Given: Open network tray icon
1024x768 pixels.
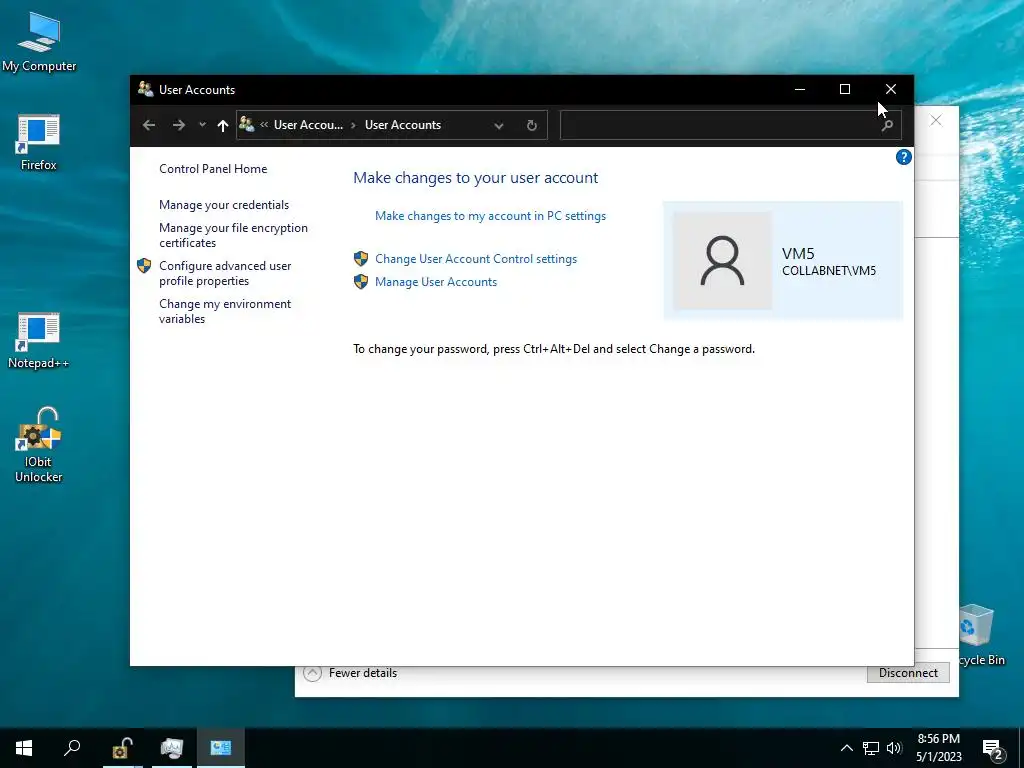Looking at the screenshot, I should point(871,748).
